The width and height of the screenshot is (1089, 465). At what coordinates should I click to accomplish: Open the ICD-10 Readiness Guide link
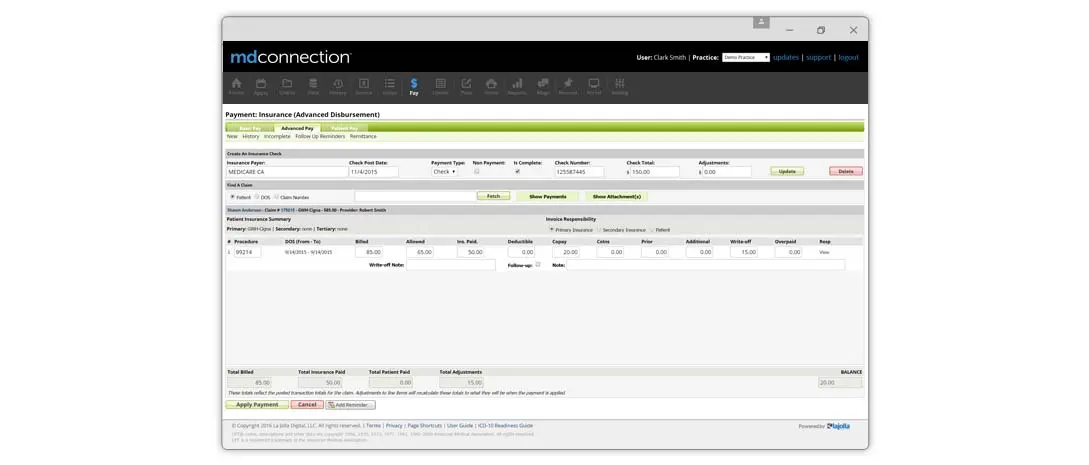(x=506, y=425)
